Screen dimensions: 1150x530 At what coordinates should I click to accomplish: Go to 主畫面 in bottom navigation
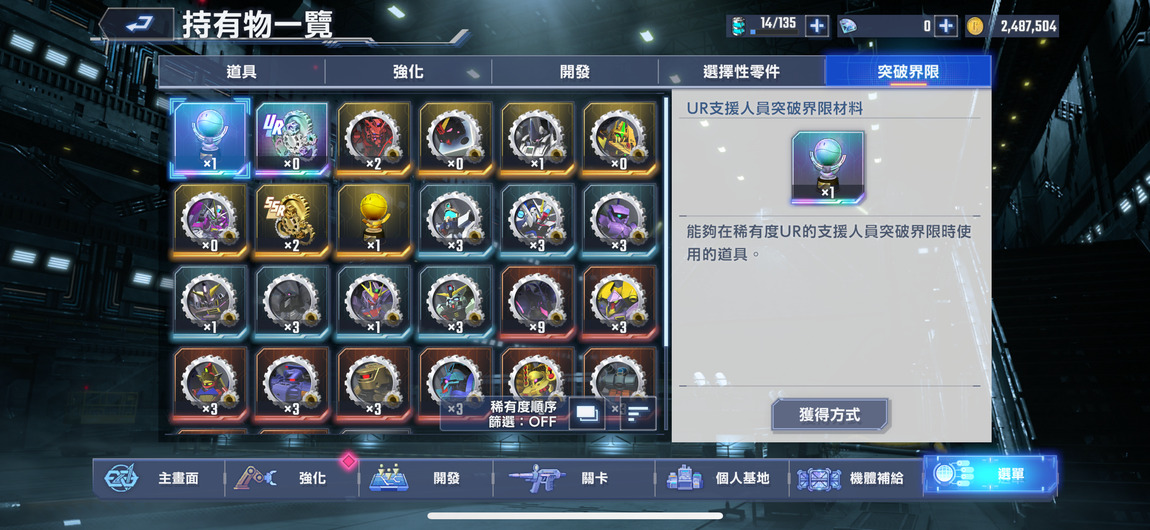(158, 478)
